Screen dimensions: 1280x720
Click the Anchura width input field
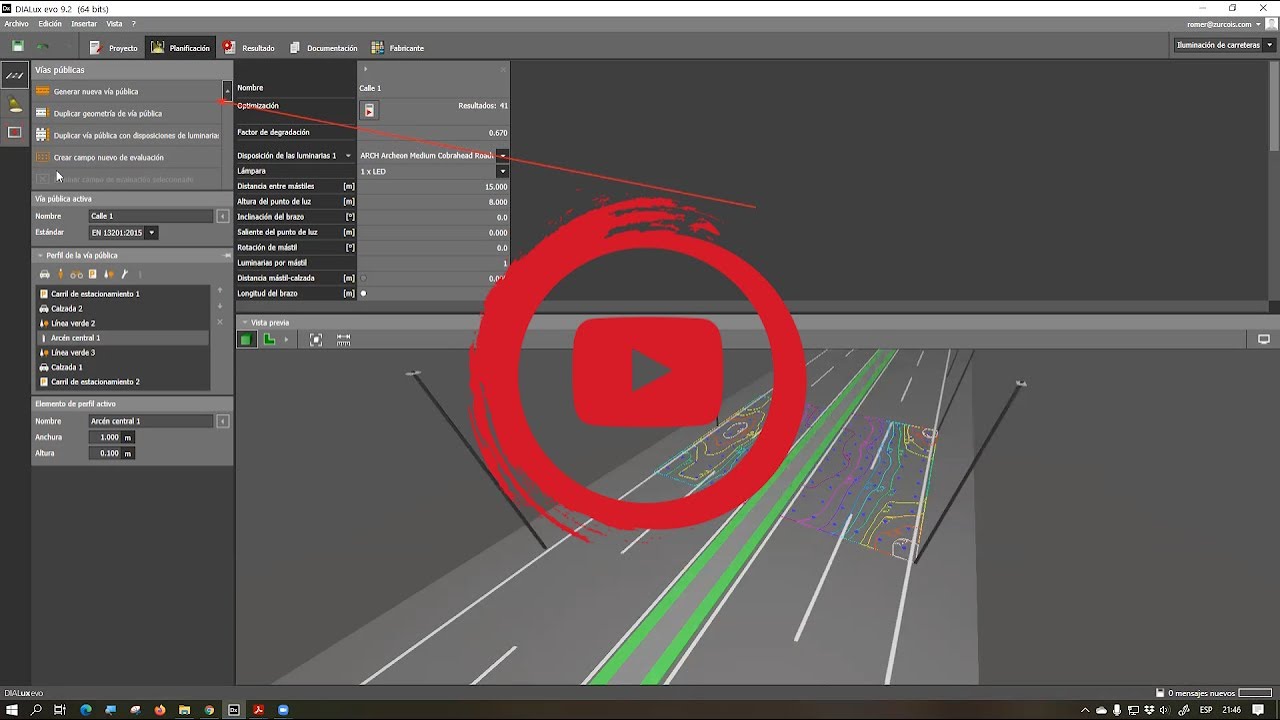click(x=105, y=438)
